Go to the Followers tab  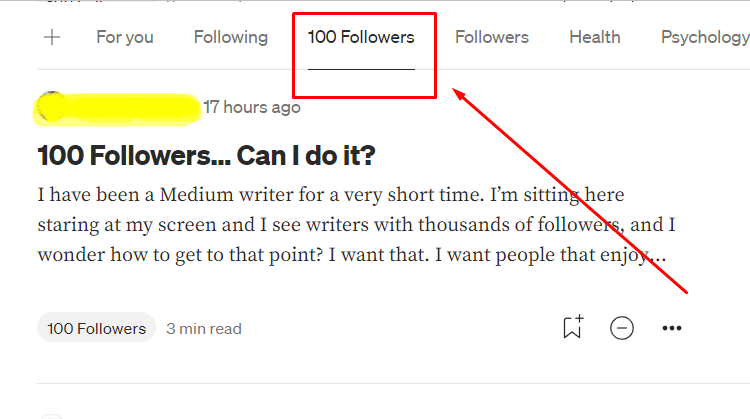pos(492,37)
